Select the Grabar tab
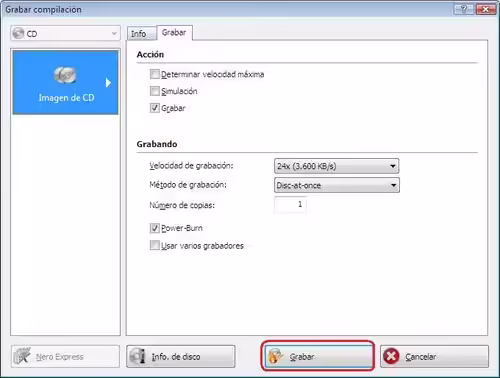Viewport: 500px width, 378px height. (x=174, y=33)
